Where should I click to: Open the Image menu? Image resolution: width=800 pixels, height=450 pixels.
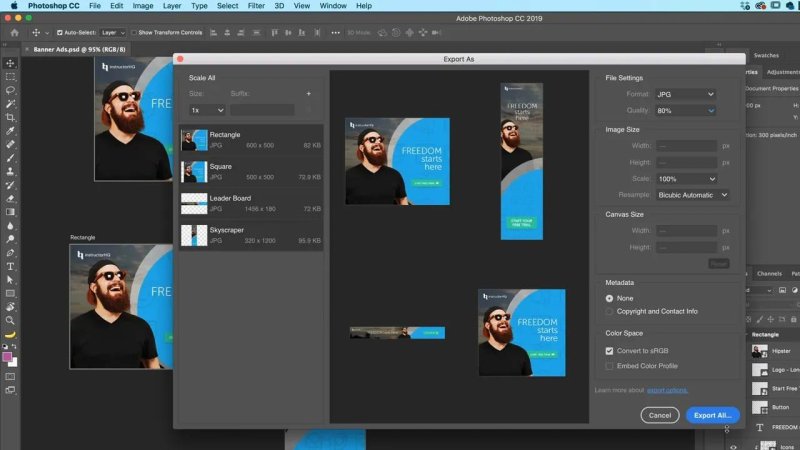click(x=143, y=6)
